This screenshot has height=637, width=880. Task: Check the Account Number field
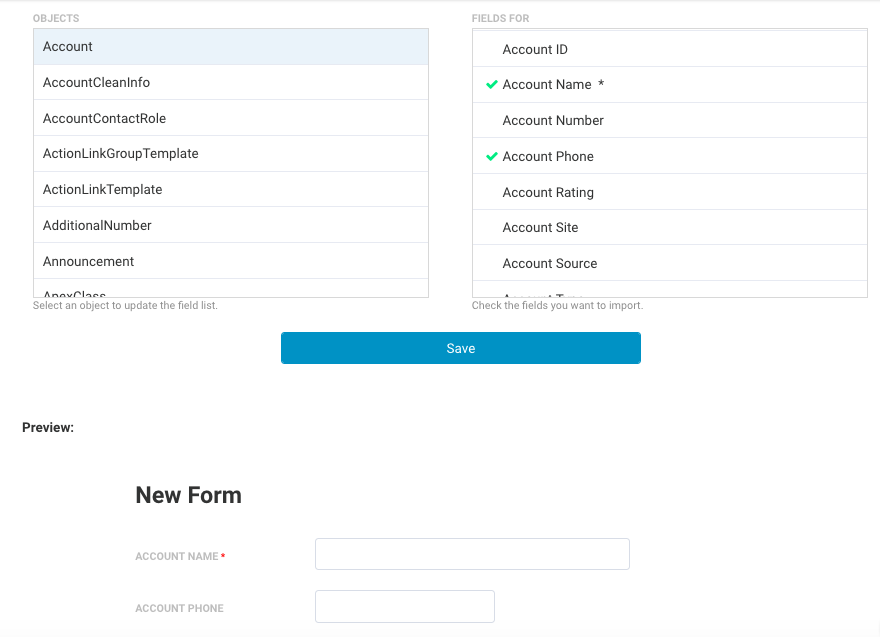click(670, 120)
